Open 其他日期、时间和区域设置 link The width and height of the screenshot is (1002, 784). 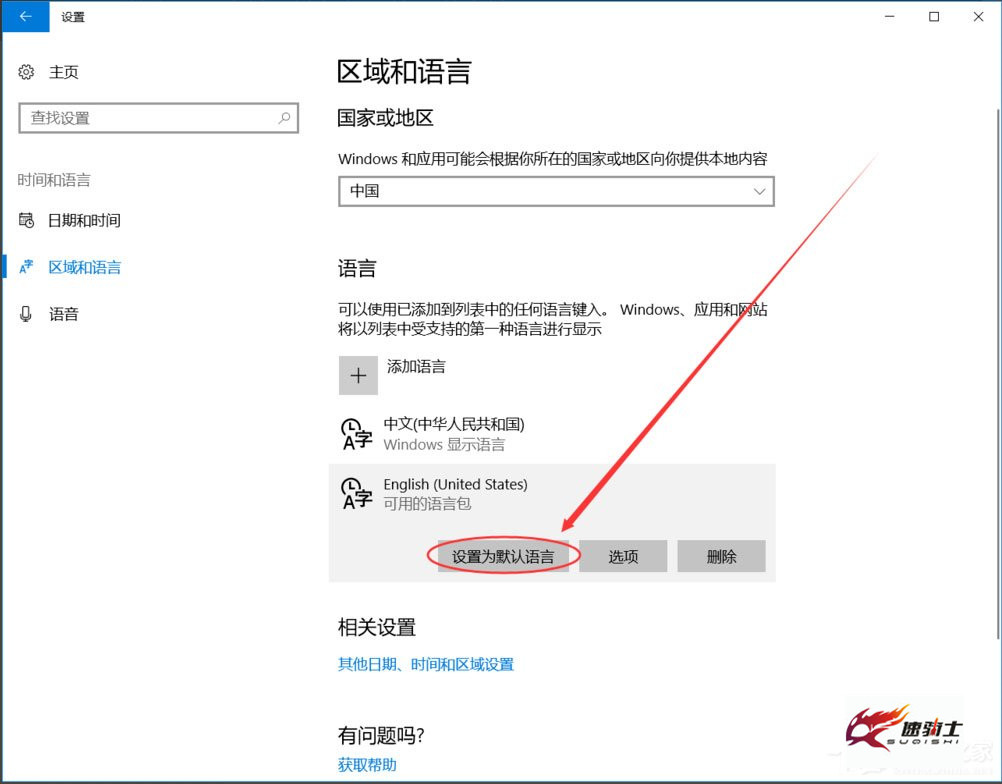(426, 665)
